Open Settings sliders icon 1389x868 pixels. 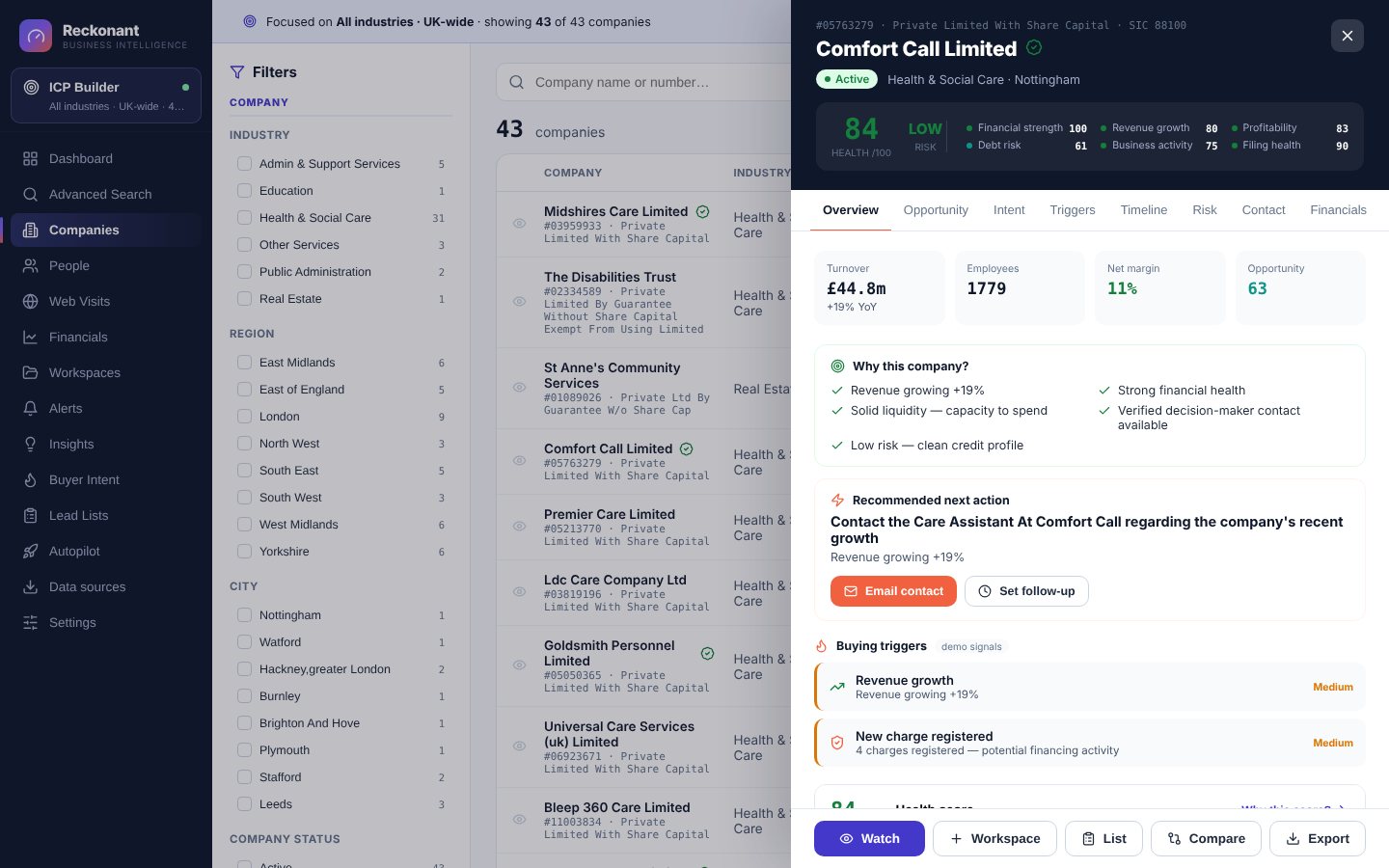coord(30,622)
